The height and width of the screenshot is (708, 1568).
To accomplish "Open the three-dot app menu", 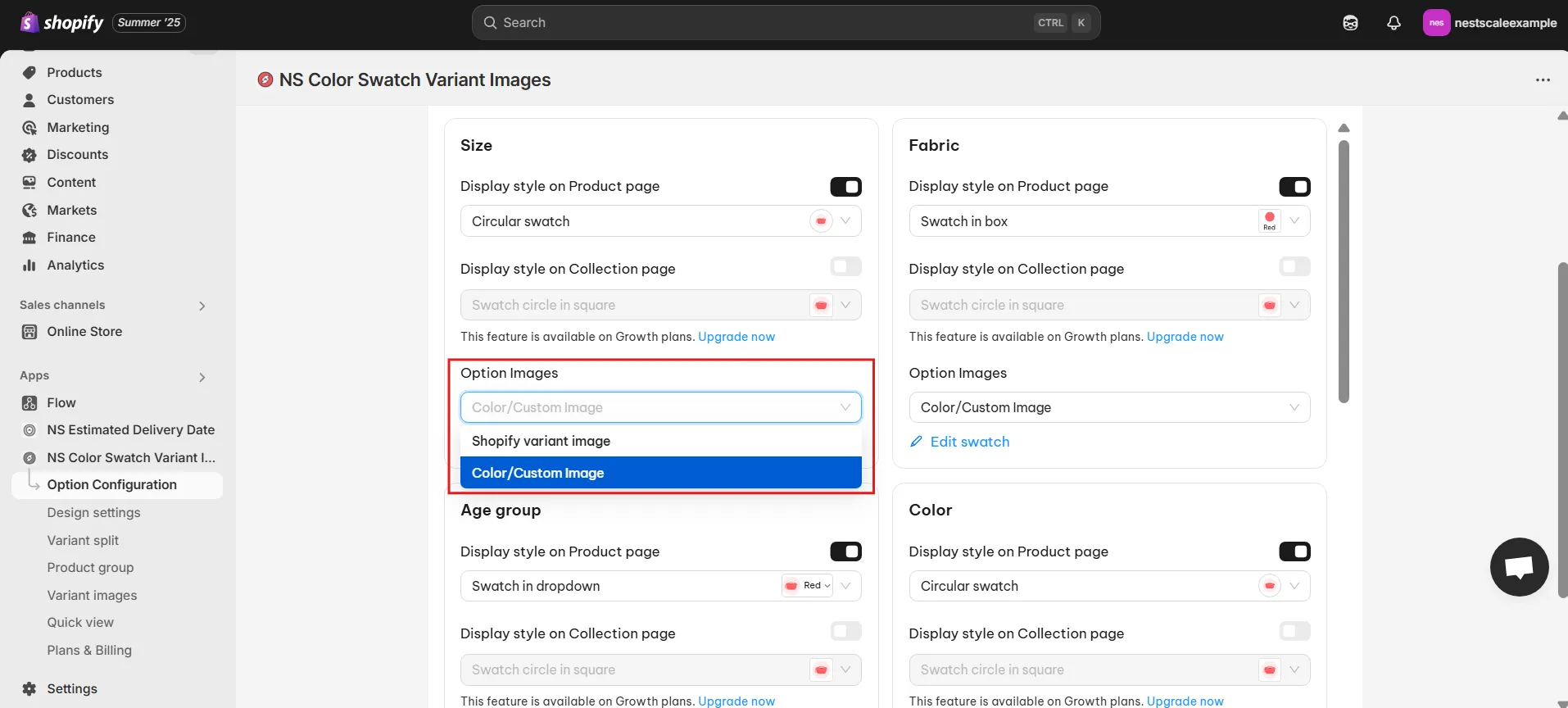I will (1543, 80).
